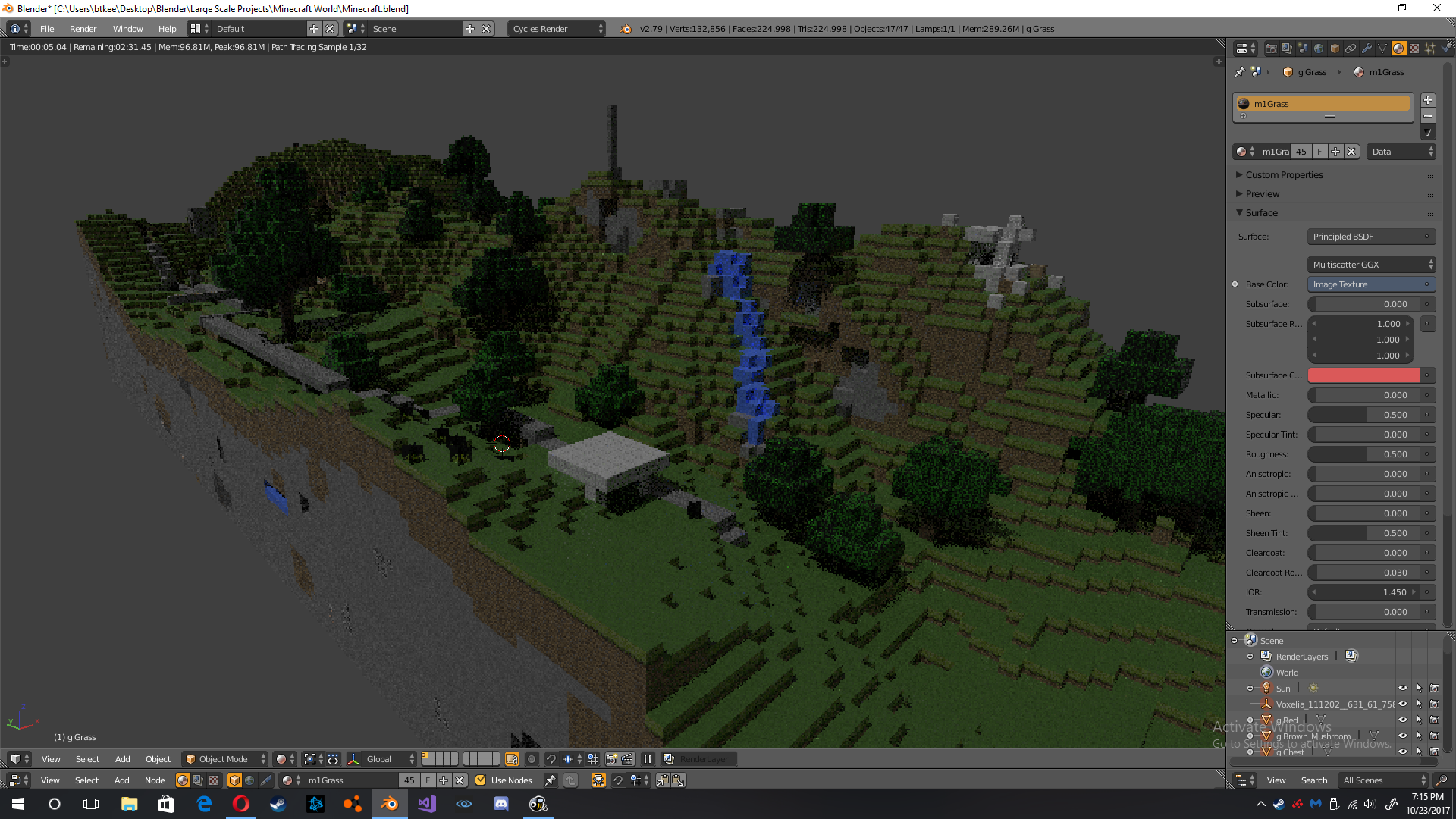The height and width of the screenshot is (819, 1456).
Task: Open the Cycles Render engine dropdown
Action: click(x=557, y=29)
